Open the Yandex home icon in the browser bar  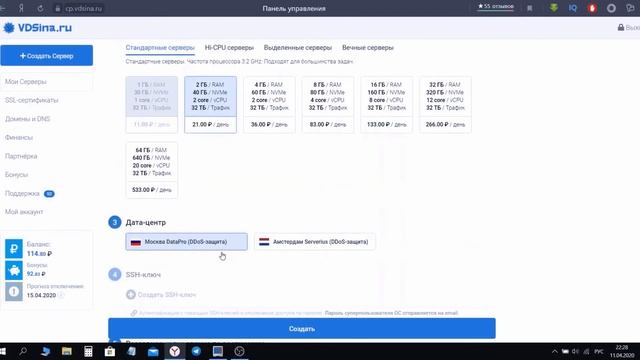tap(21, 8)
